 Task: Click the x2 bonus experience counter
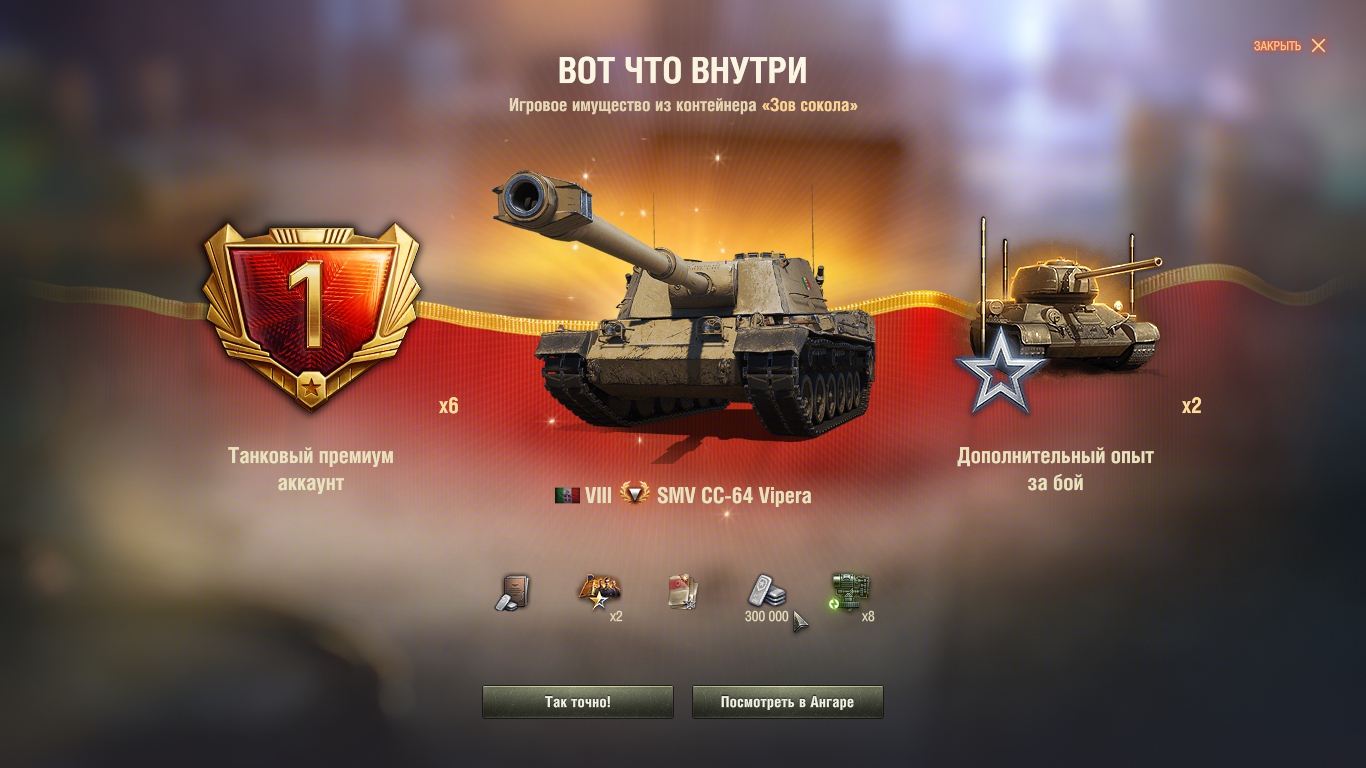point(1191,406)
